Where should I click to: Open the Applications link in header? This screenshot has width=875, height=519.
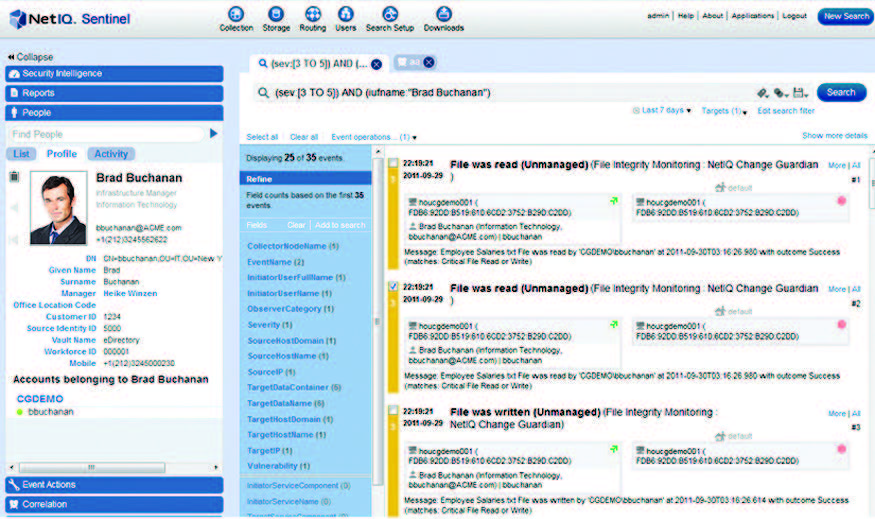[753, 16]
